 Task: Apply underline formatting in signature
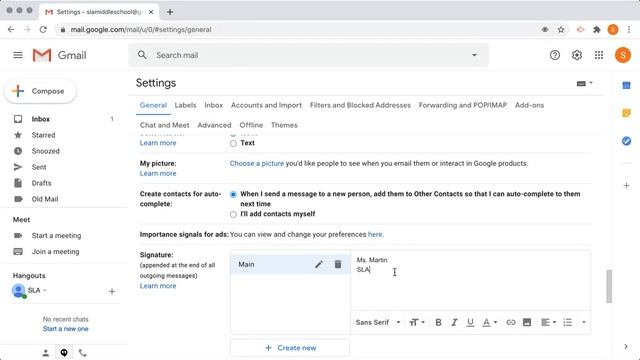(x=470, y=322)
